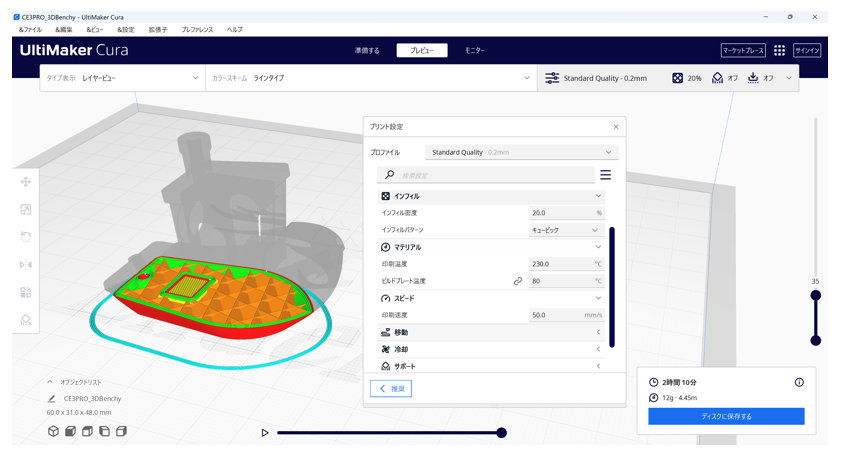This screenshot has height=458, width=843.
Task: Open the Per Model Settings tool
Action: click(25, 292)
